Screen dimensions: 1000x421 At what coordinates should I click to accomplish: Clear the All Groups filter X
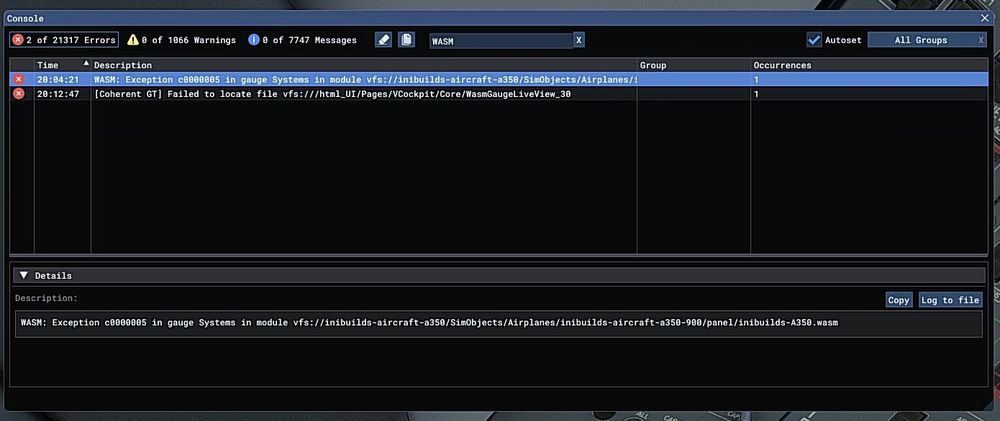pos(981,40)
